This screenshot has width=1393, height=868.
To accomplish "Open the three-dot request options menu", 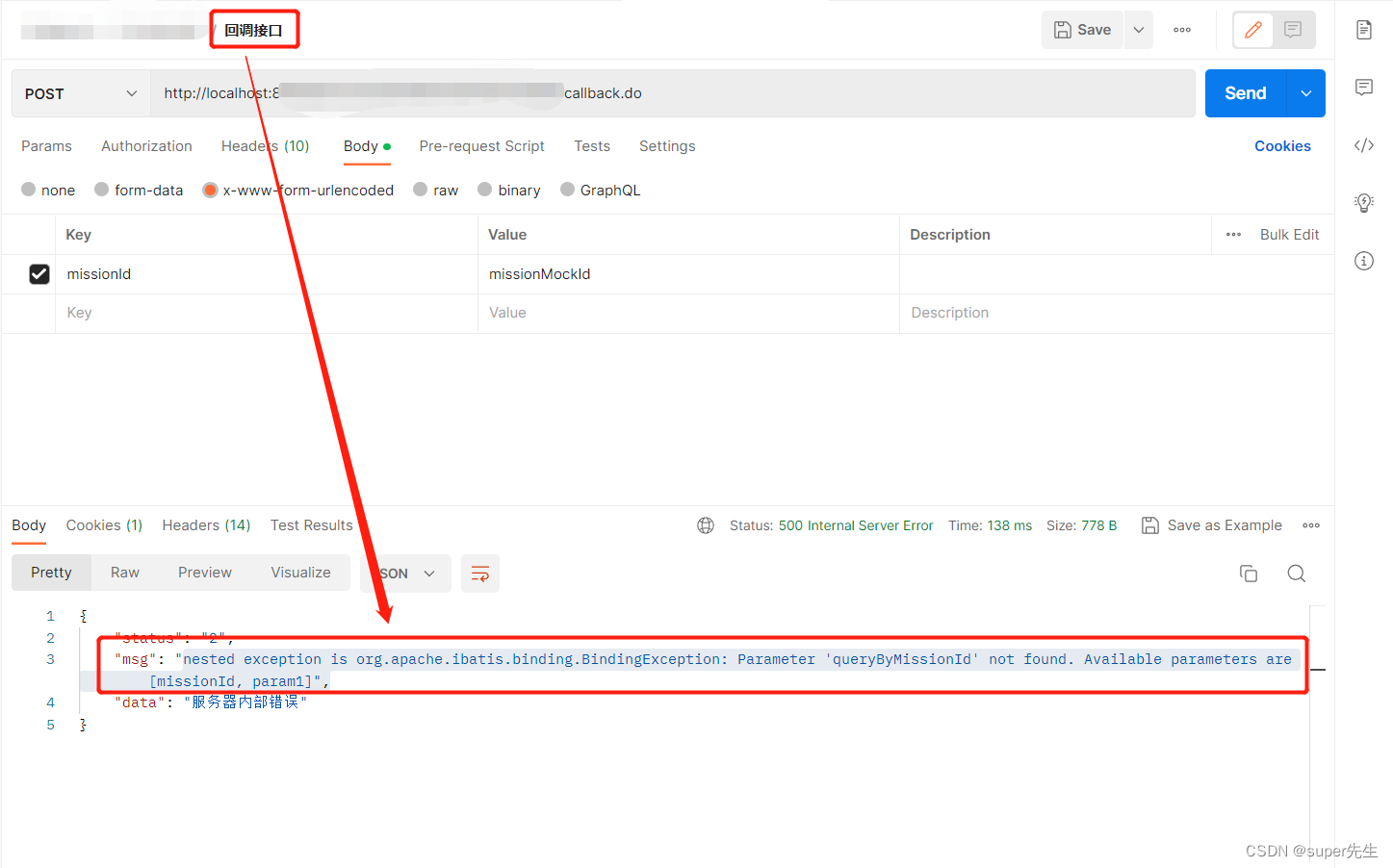I will [x=1182, y=30].
